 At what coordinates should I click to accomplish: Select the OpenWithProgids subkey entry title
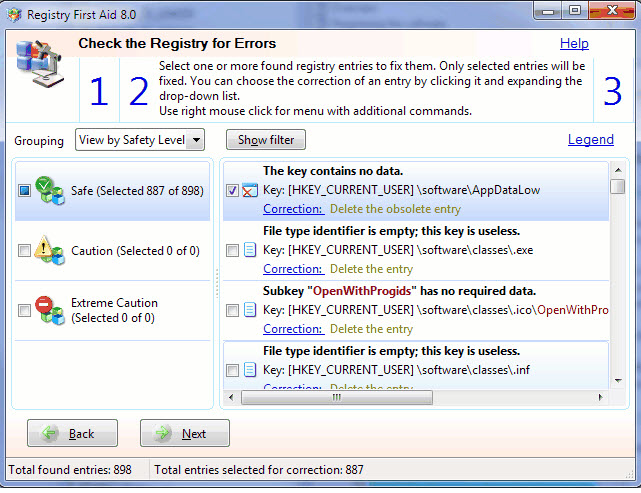pos(399,291)
